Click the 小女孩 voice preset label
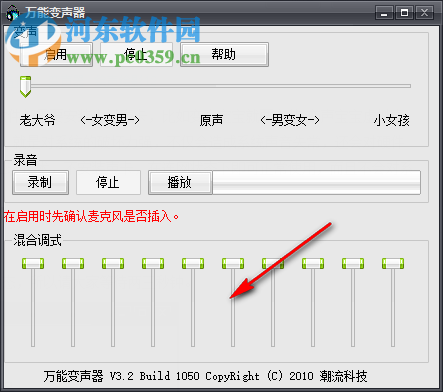 (392, 120)
